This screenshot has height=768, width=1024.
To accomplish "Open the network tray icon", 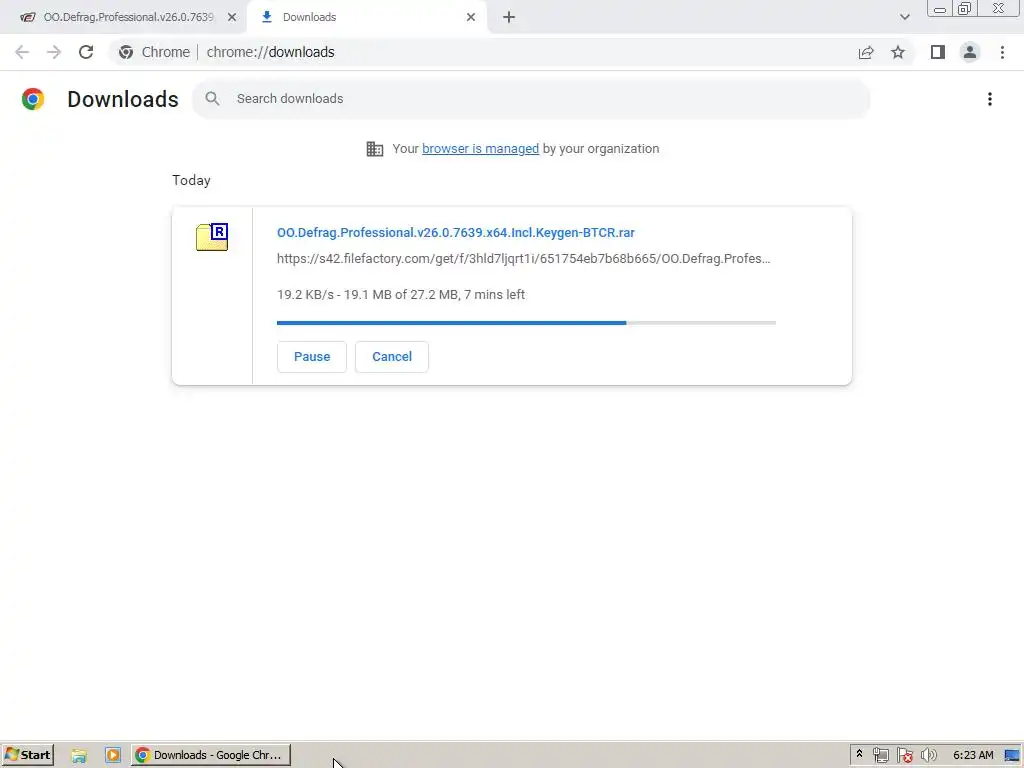I will tap(881, 755).
